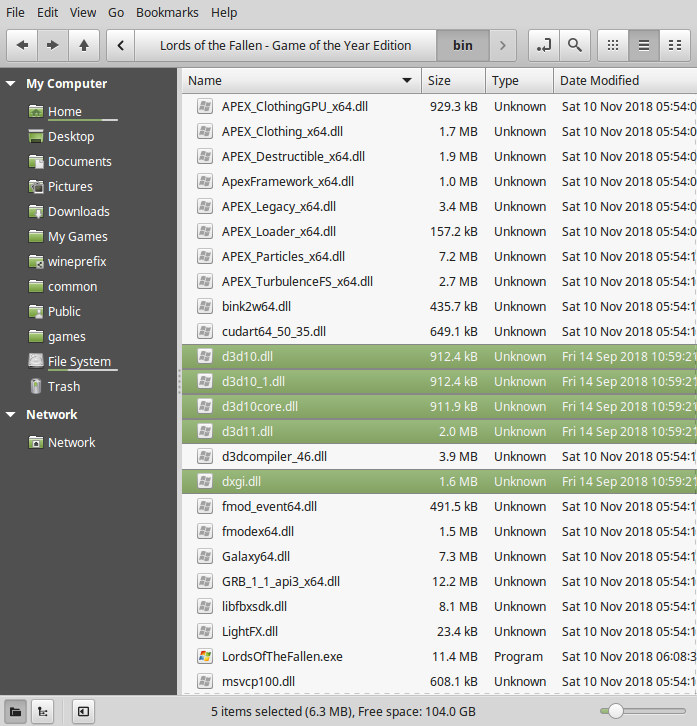Click the Home folder icon in sidebar

(x=36, y=112)
